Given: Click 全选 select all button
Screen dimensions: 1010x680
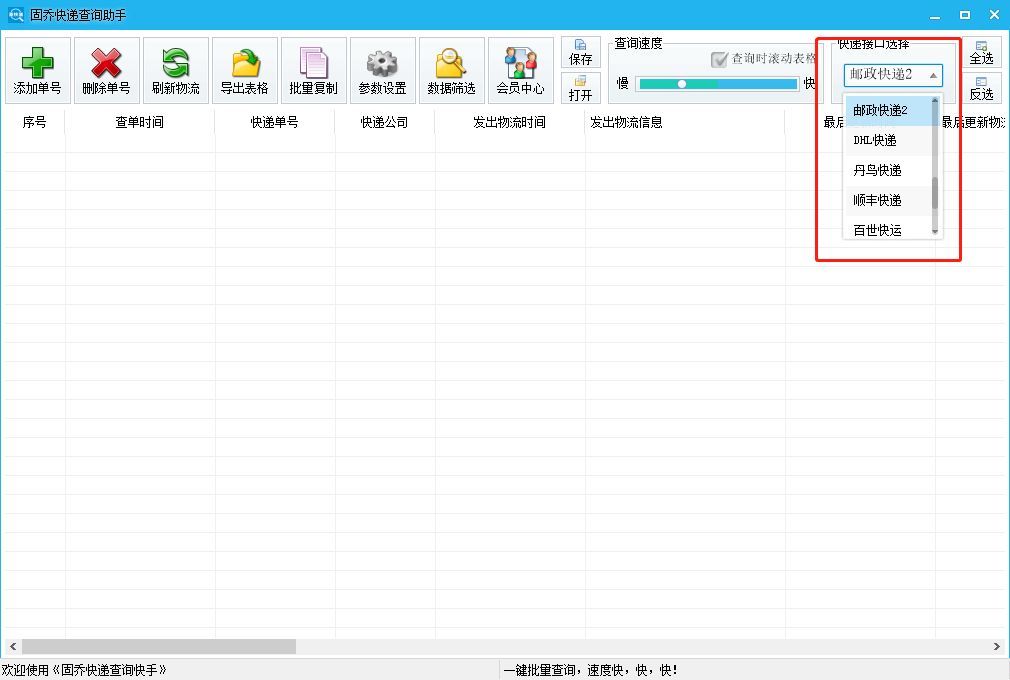Looking at the screenshot, I should tap(982, 52).
